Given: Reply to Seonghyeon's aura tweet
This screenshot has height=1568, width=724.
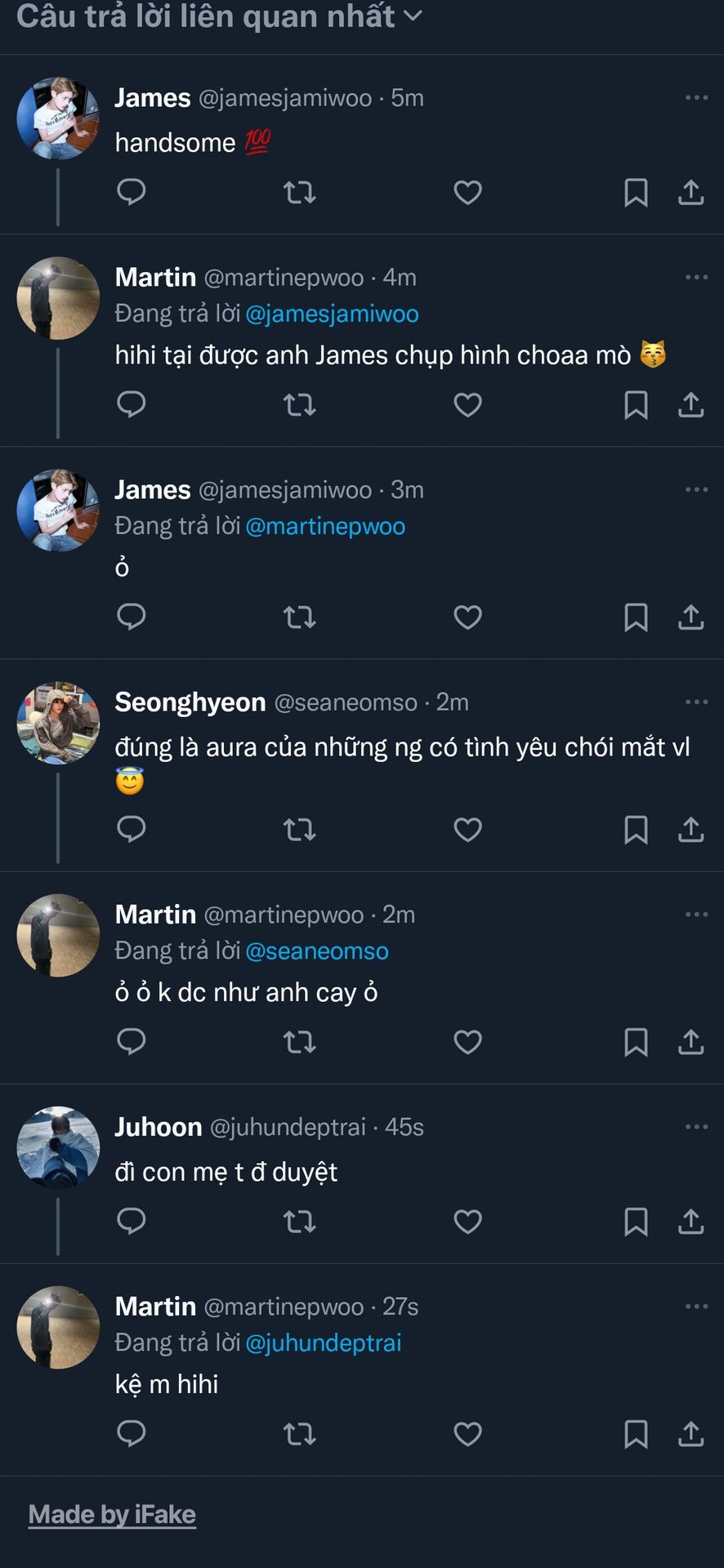Looking at the screenshot, I should coord(132,829).
